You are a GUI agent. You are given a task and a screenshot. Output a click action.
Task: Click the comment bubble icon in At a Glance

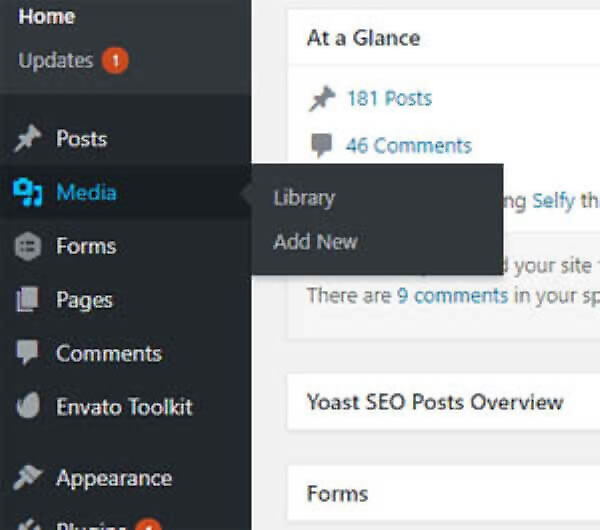(x=321, y=146)
